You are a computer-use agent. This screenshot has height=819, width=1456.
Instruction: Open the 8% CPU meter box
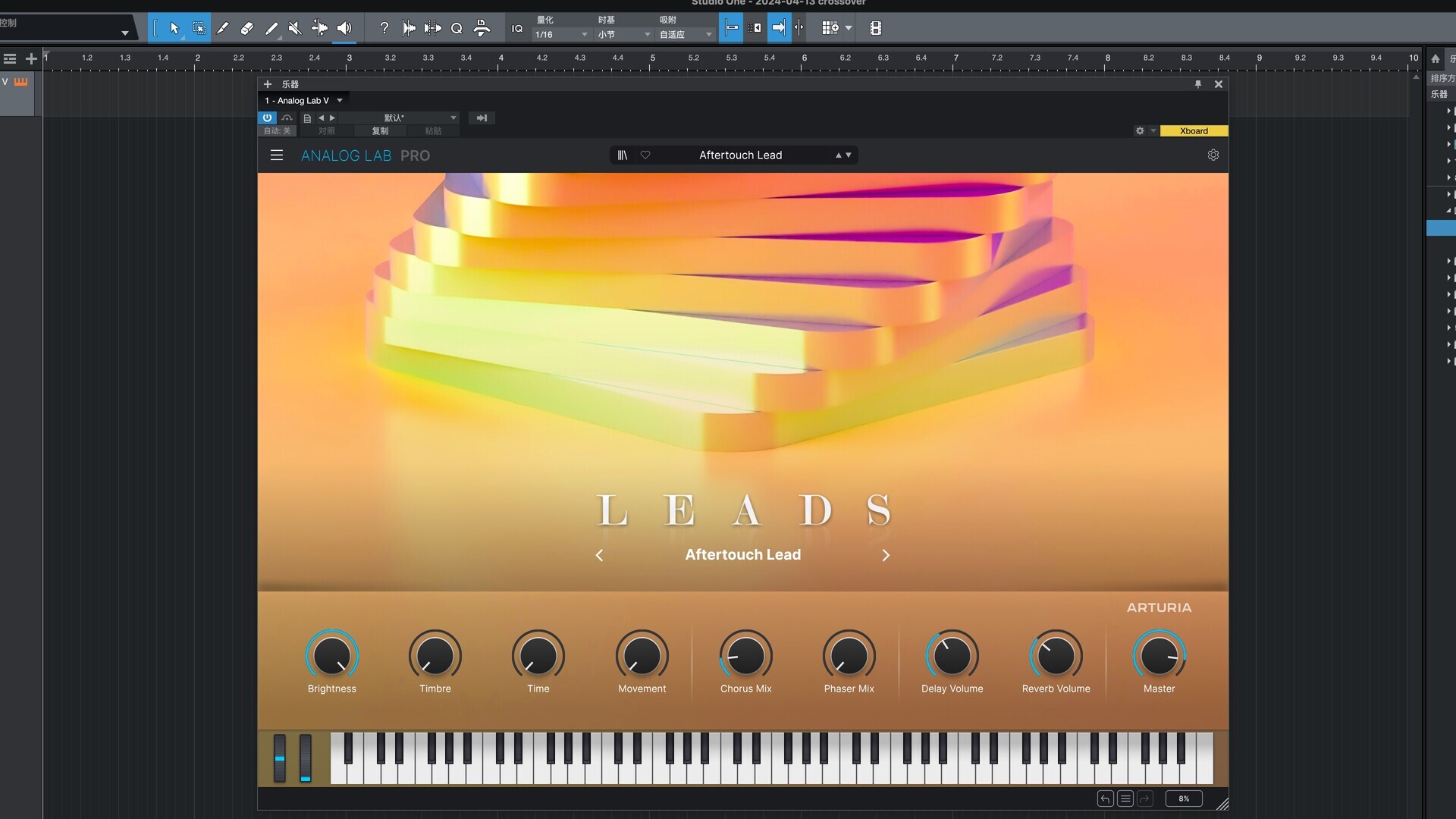pos(1184,799)
